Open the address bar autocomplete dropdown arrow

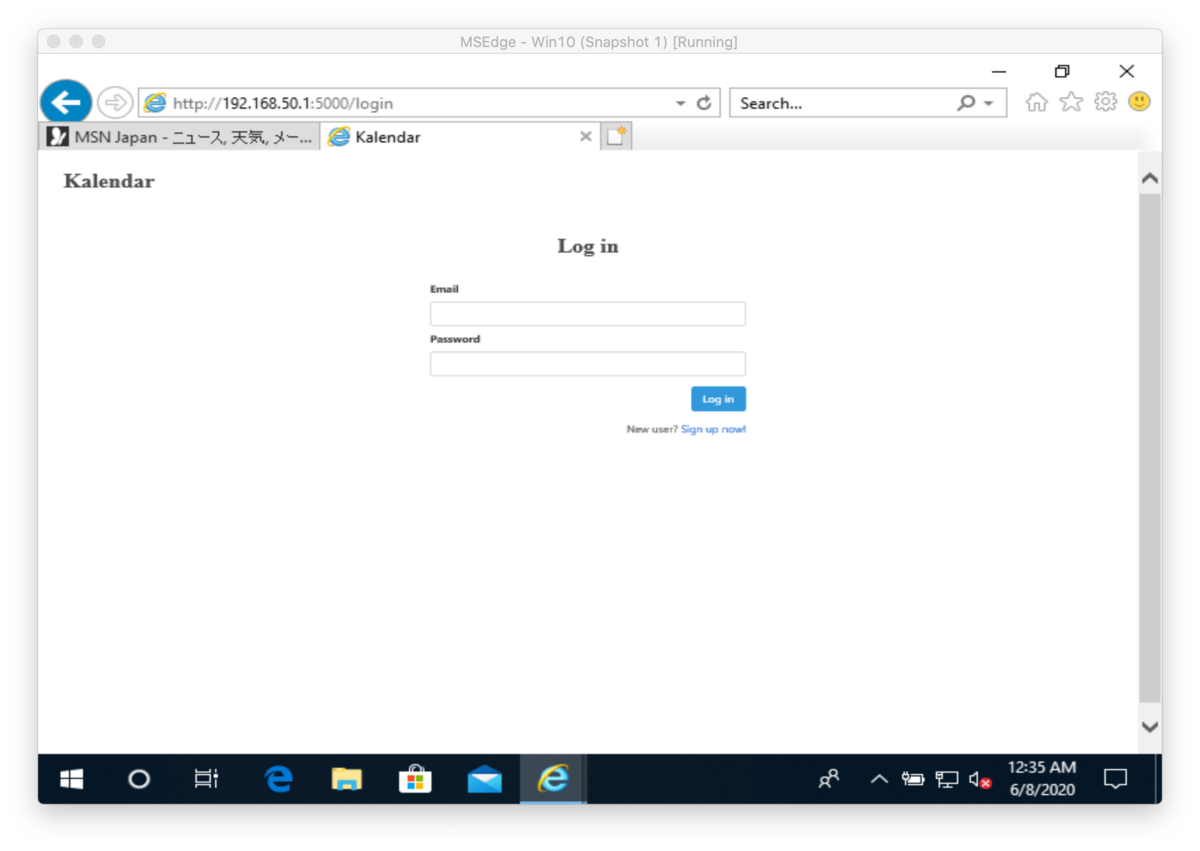(681, 103)
